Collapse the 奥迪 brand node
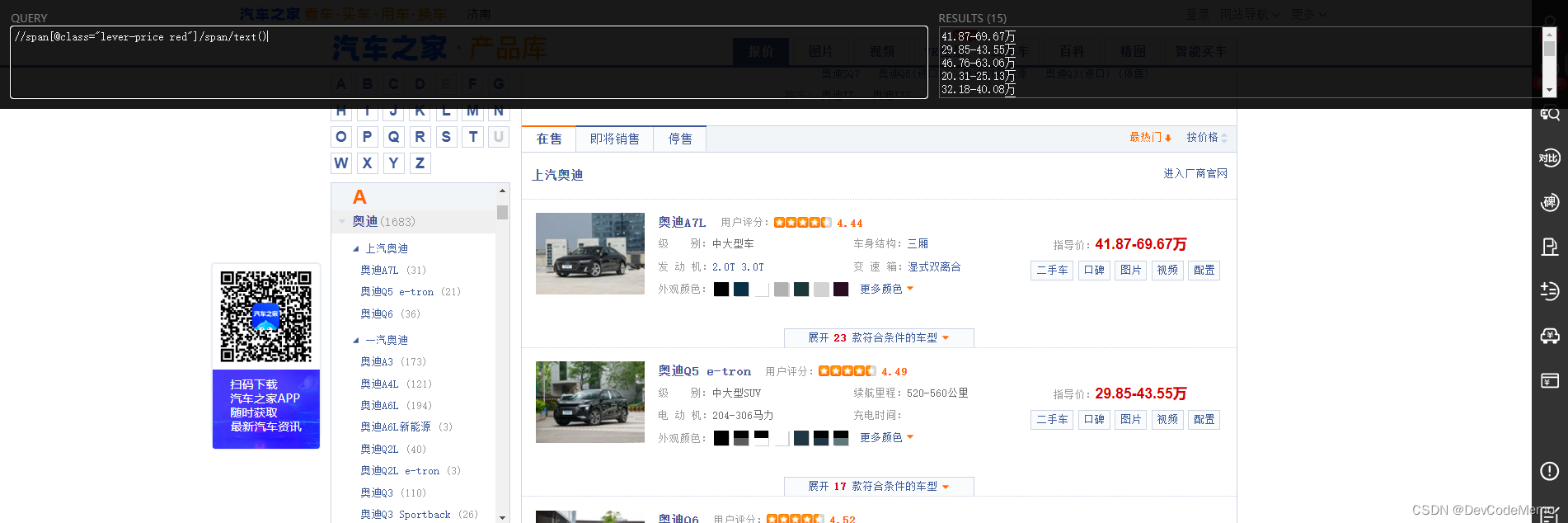This screenshot has width=1568, height=523. 342,222
